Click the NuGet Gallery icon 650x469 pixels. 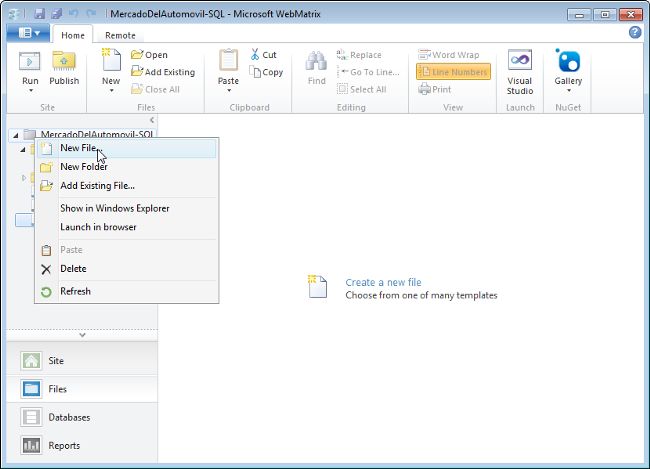click(x=568, y=61)
